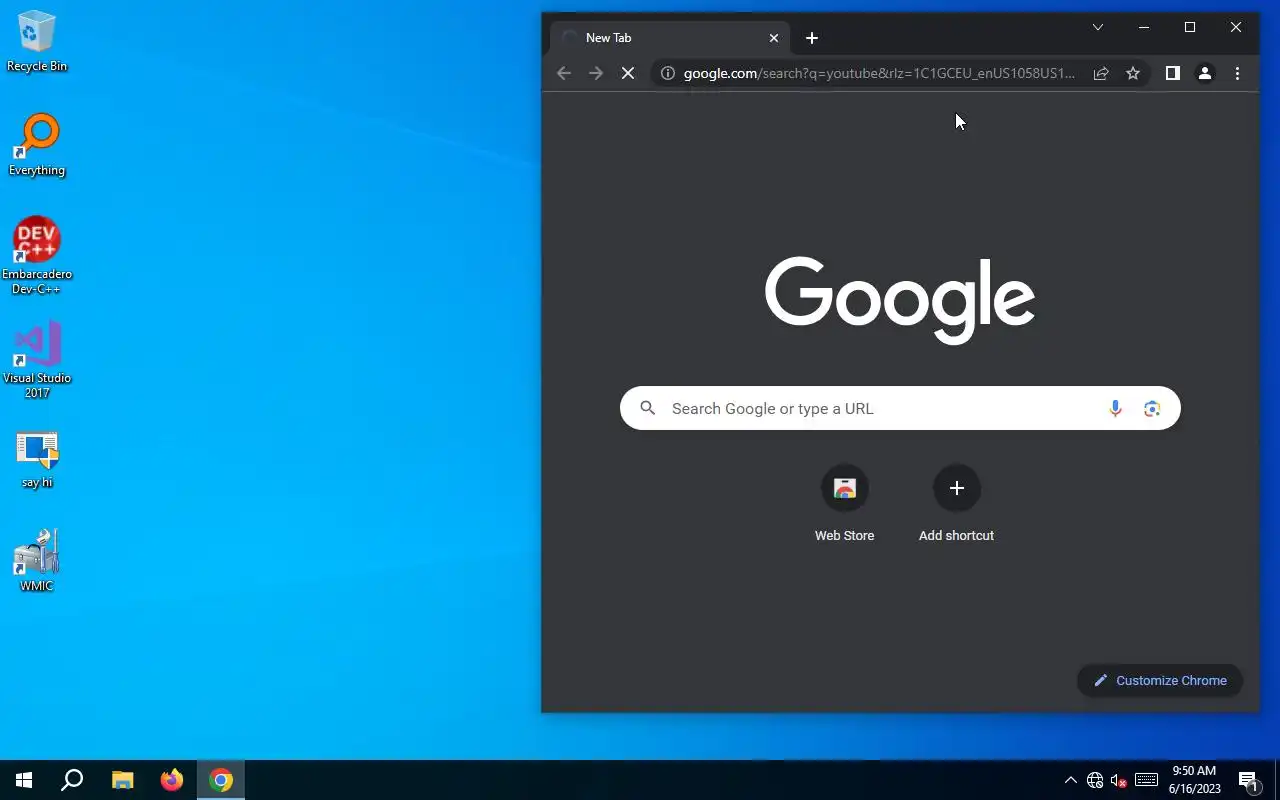Open network status tray icon
The height and width of the screenshot is (800, 1280).
coord(1095,780)
